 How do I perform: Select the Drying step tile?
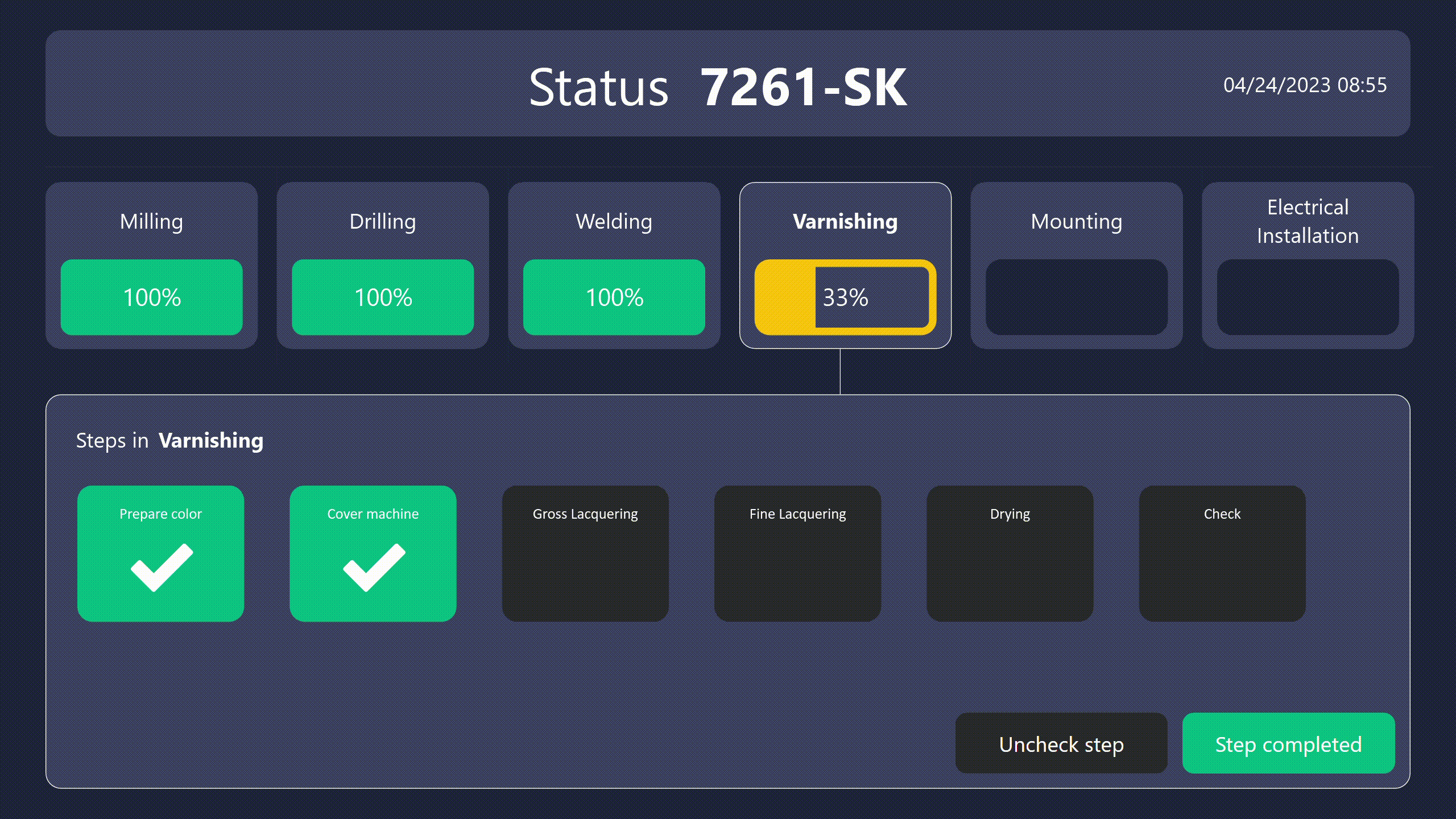pos(1010,553)
